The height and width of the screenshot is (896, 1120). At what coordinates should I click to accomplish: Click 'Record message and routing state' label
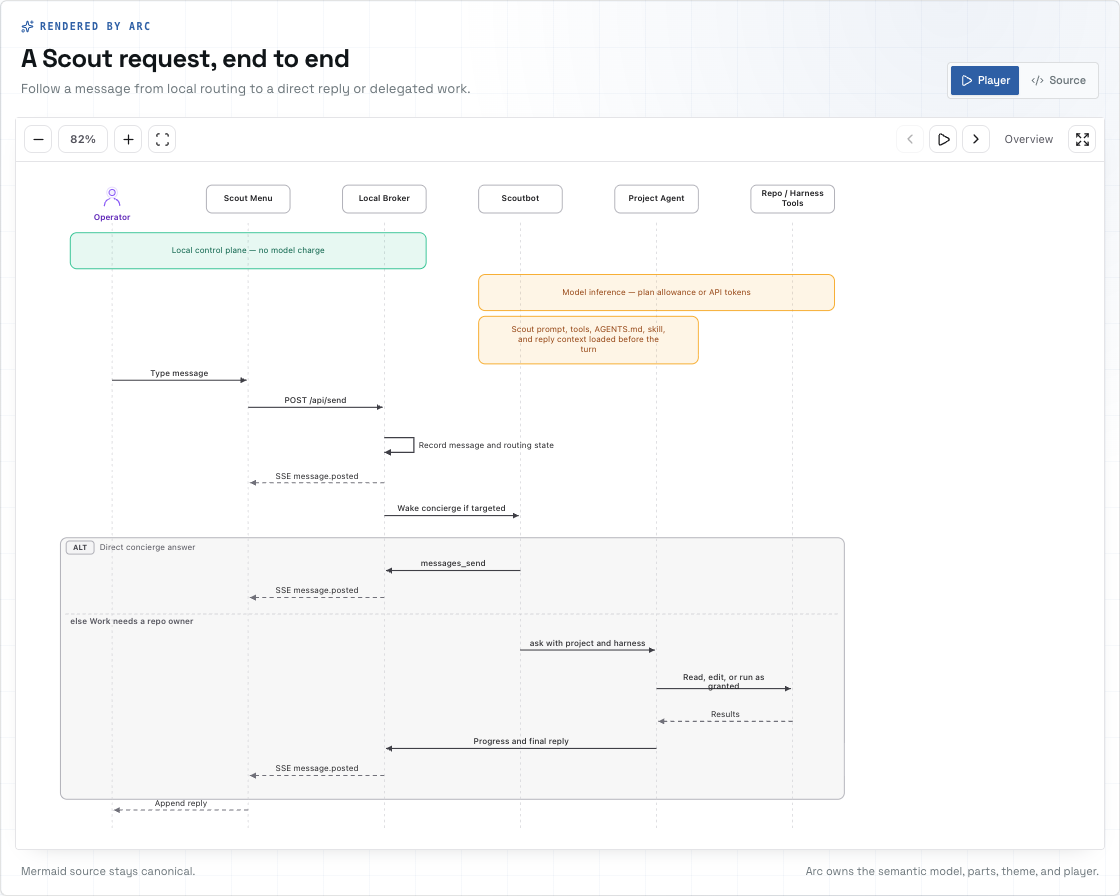coord(486,445)
